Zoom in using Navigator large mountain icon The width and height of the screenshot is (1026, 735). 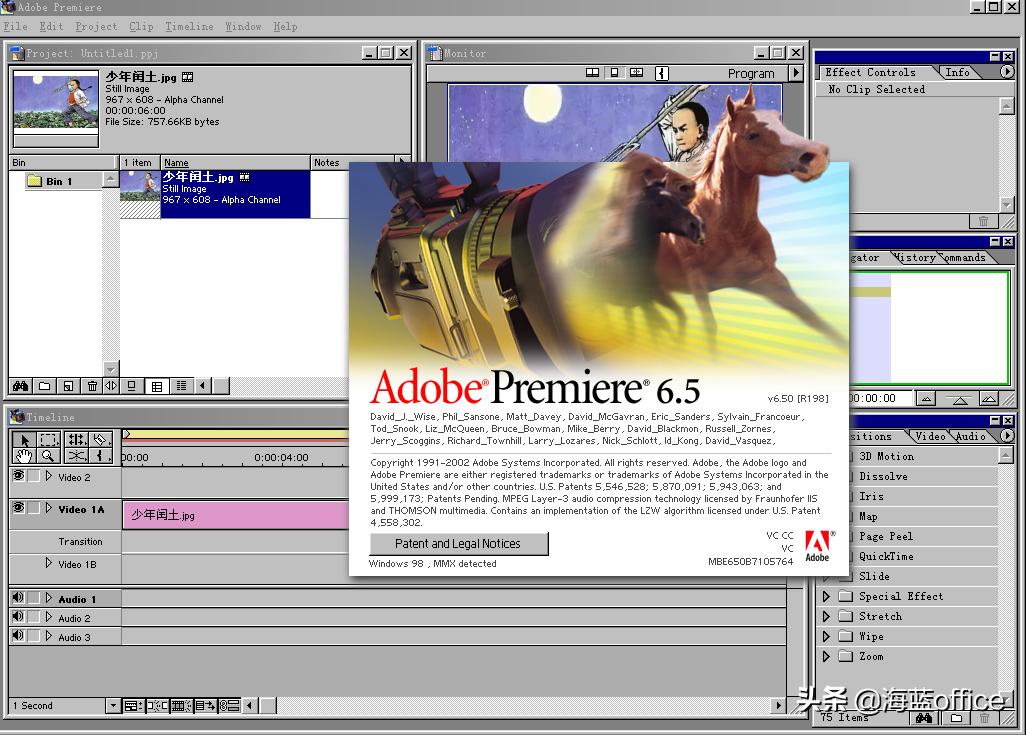click(989, 398)
